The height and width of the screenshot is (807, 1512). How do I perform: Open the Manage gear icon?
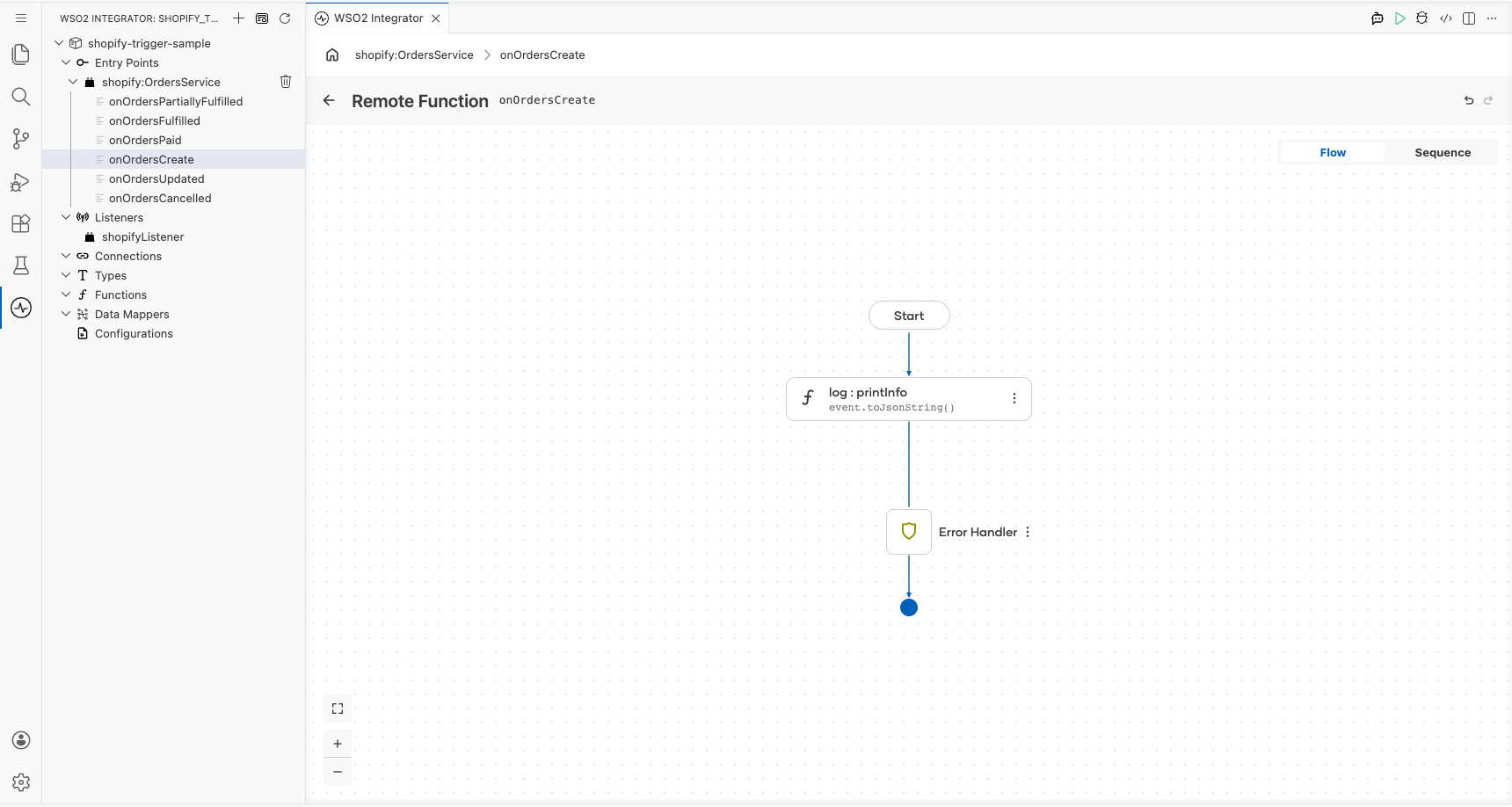tap(21, 782)
